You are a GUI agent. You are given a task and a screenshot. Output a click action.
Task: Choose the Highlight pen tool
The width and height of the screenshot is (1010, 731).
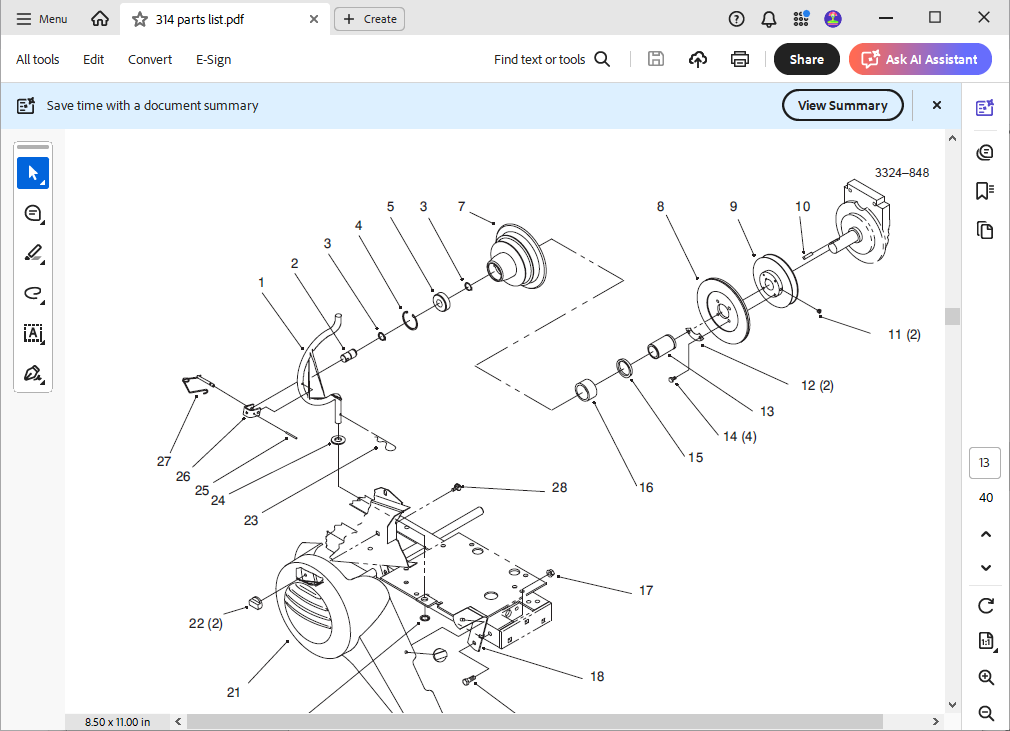33,253
